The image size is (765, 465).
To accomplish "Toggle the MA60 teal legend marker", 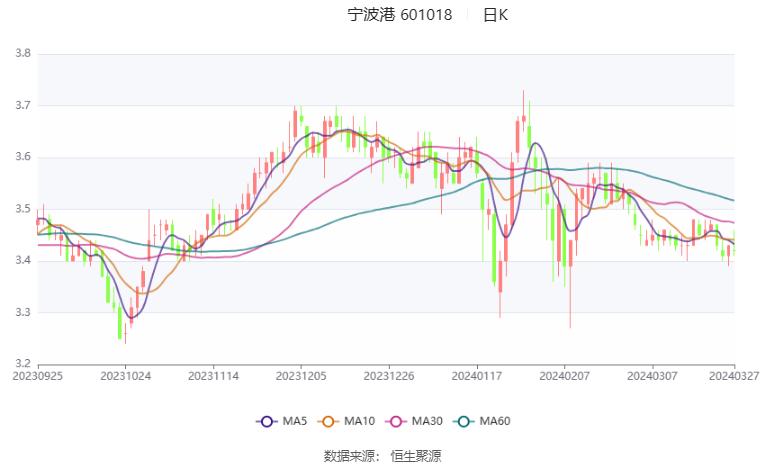I will tap(464, 422).
